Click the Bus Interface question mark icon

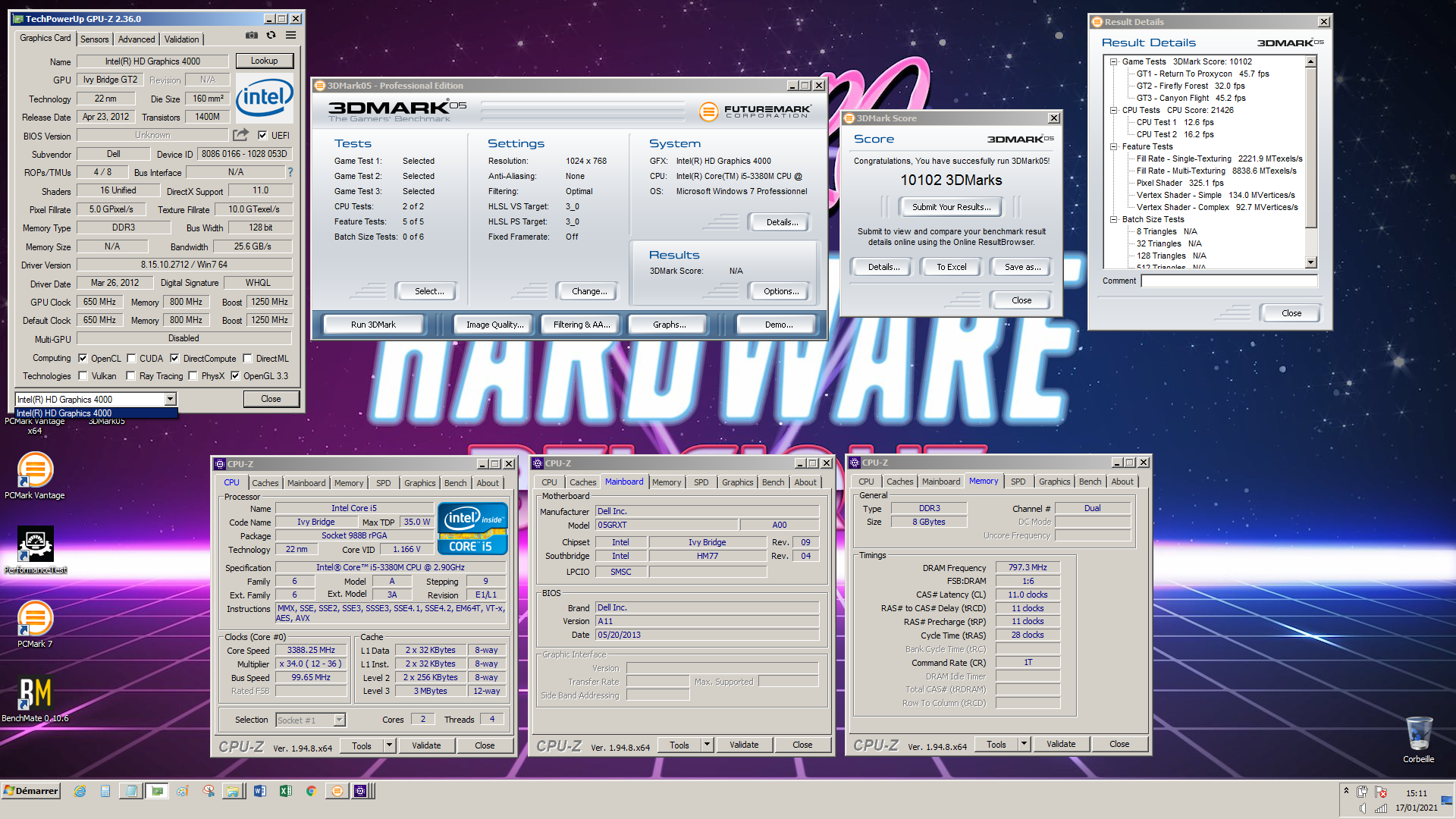tap(290, 172)
